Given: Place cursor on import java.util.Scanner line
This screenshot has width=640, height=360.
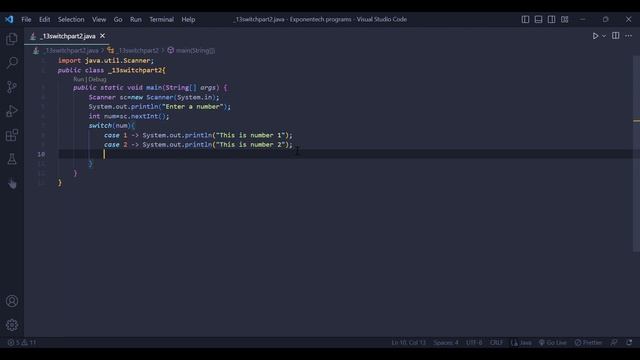Looking at the screenshot, I should click(x=106, y=60).
